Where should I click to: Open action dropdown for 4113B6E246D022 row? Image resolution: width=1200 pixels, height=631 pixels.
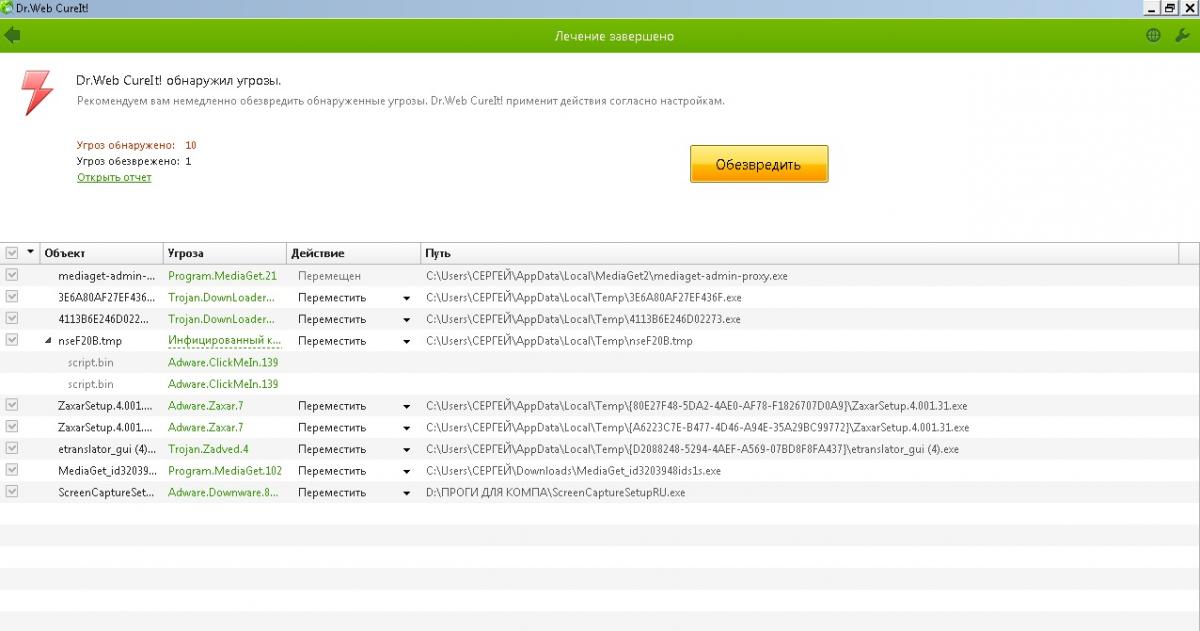point(407,320)
